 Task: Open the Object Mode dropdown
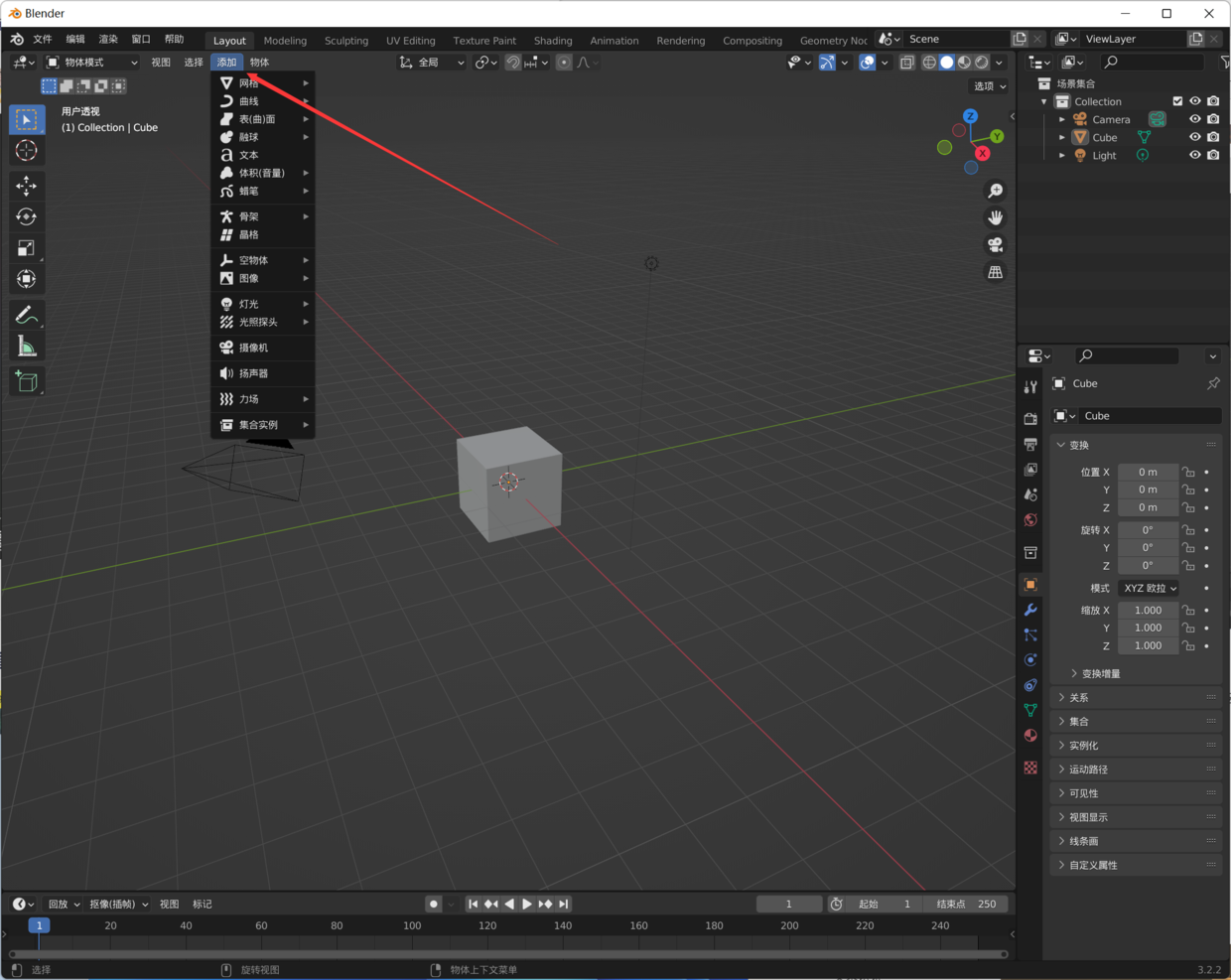pos(92,63)
